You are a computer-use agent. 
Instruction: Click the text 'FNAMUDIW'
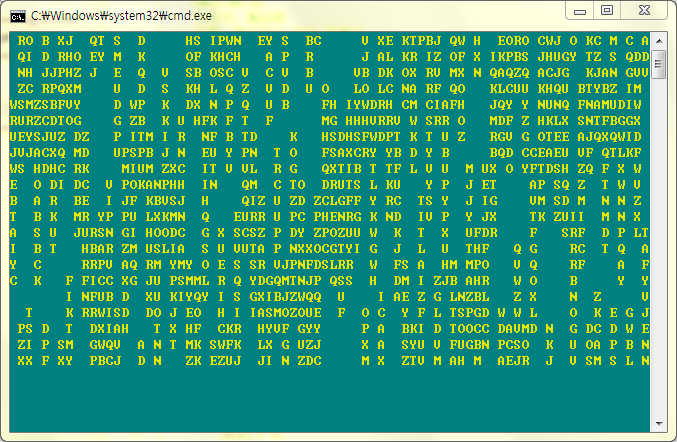(609, 105)
